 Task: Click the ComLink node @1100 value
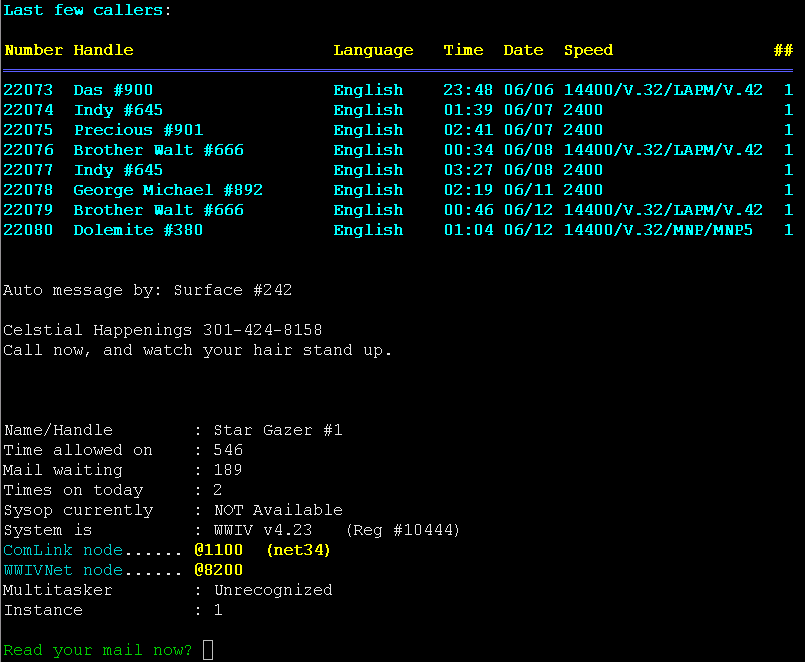click(x=218, y=550)
